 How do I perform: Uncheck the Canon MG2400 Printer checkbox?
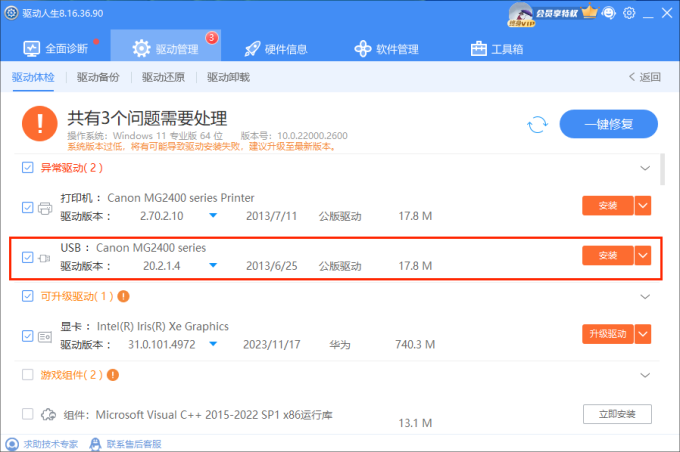[x=27, y=207]
